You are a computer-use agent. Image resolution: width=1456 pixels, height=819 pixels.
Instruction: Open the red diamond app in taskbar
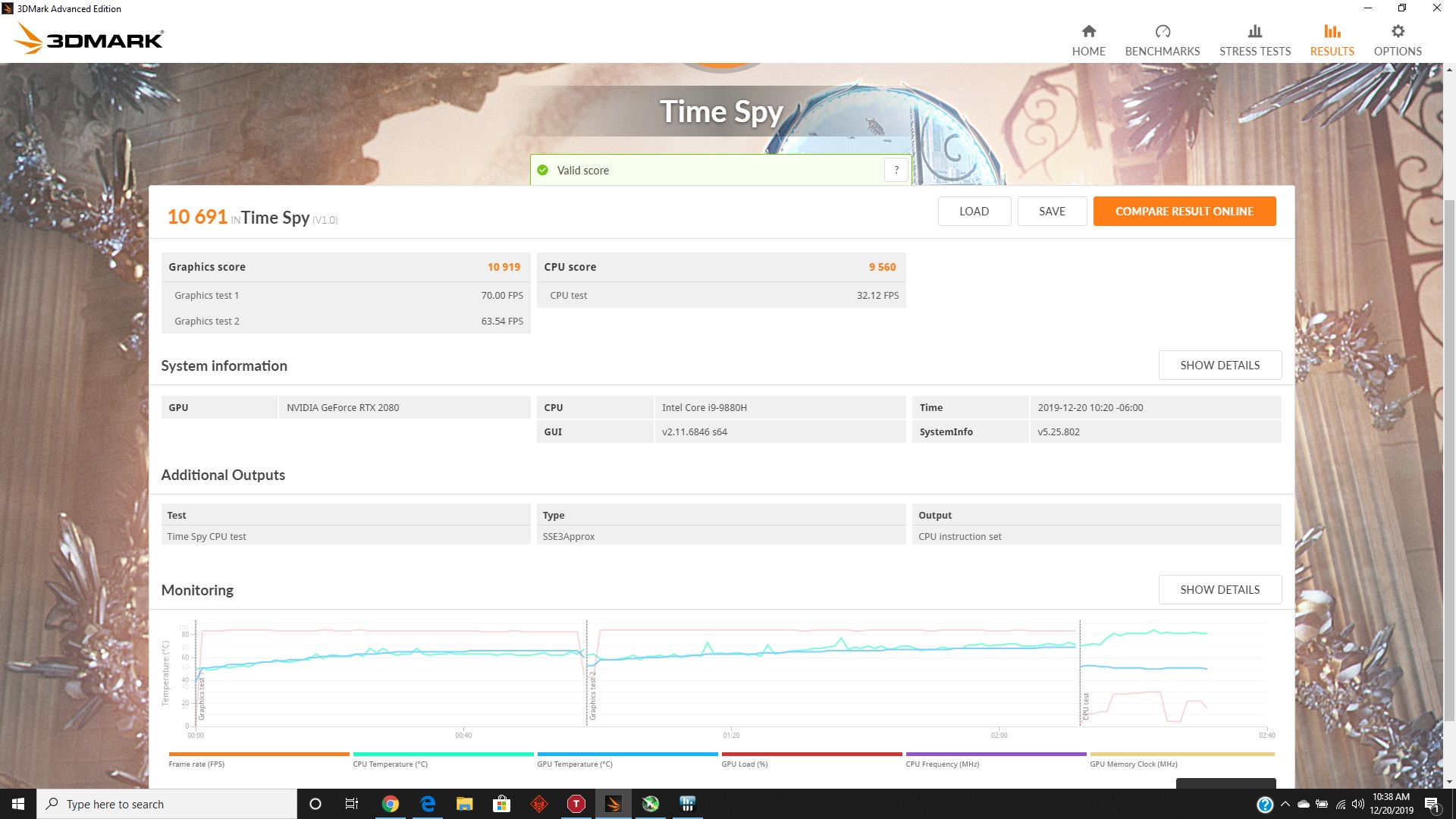click(x=539, y=804)
